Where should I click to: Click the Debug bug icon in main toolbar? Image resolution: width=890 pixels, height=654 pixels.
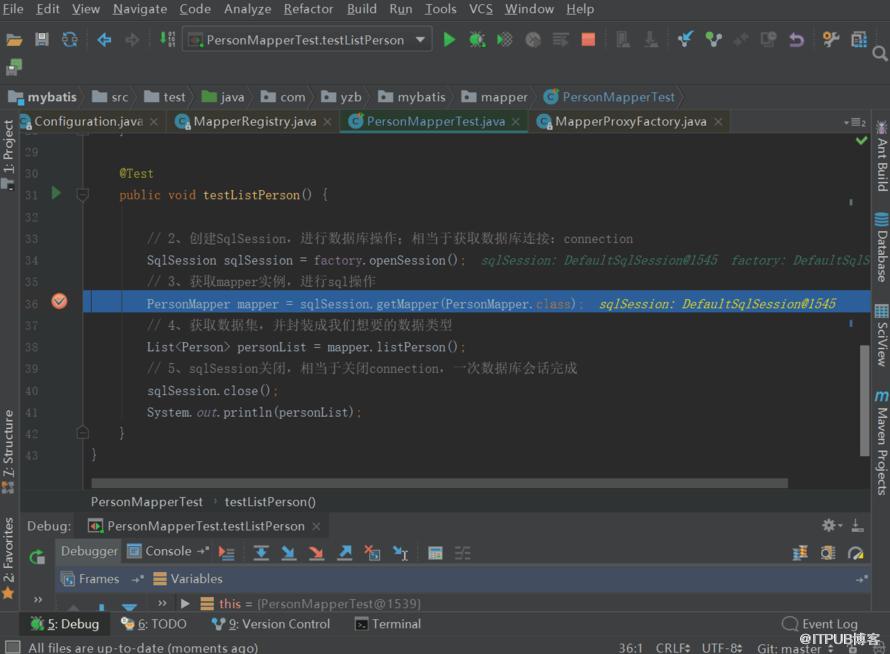[477, 40]
